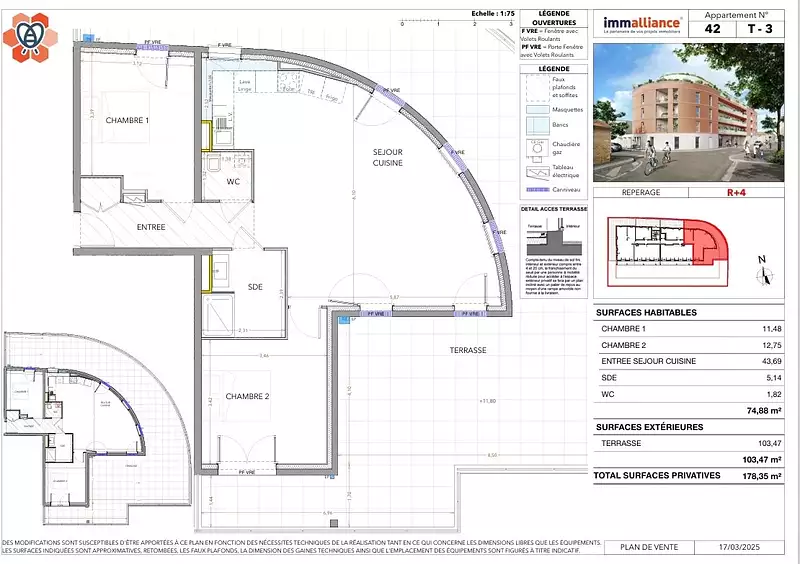Image resolution: width=800 pixels, height=564 pixels.
Task: Select the SEJOUR CUISINE room label
Action: point(388,156)
